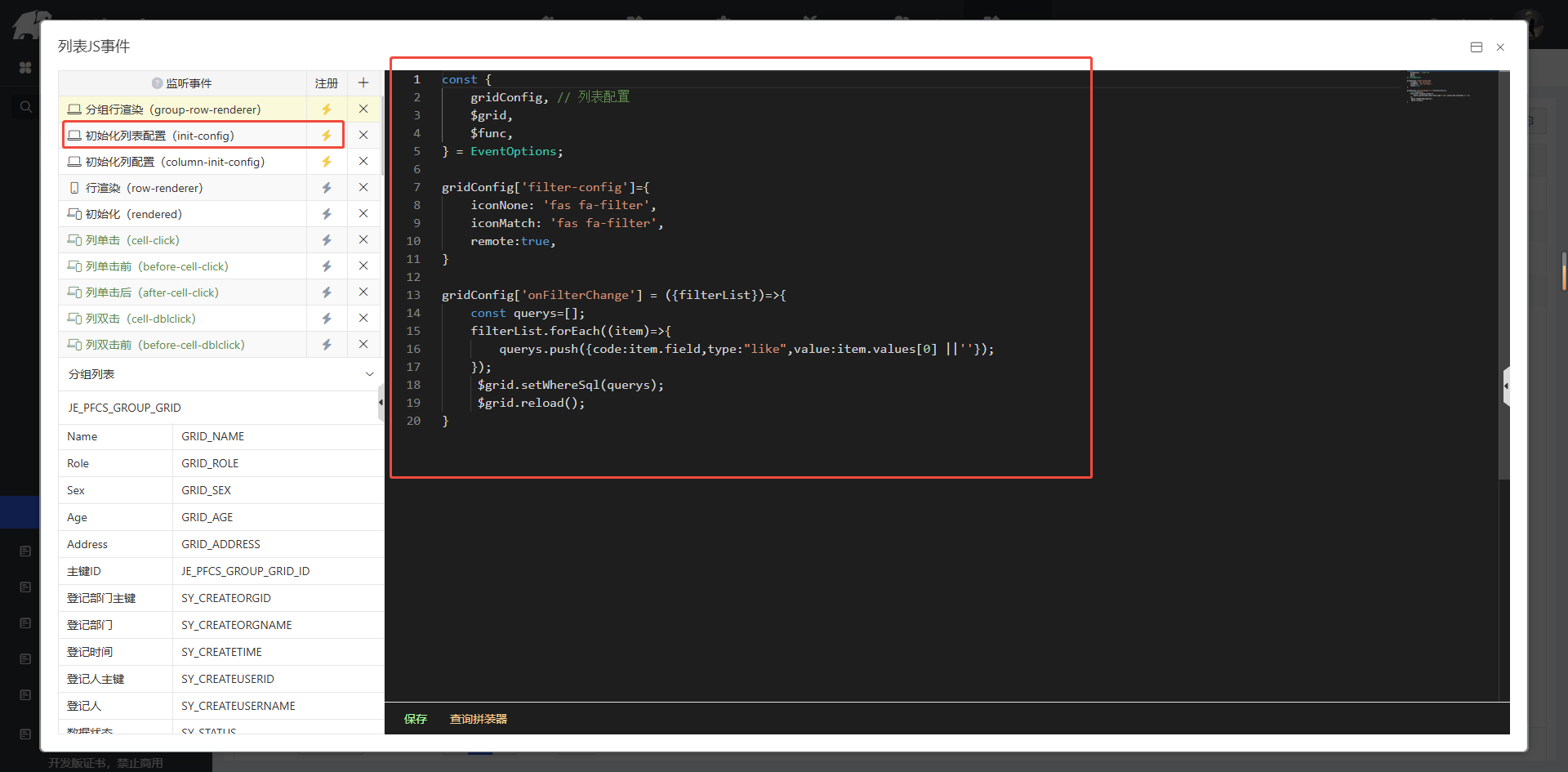Click the SY_CREATEUSERID field cell
This screenshot has width=1568, height=772.
(278, 679)
